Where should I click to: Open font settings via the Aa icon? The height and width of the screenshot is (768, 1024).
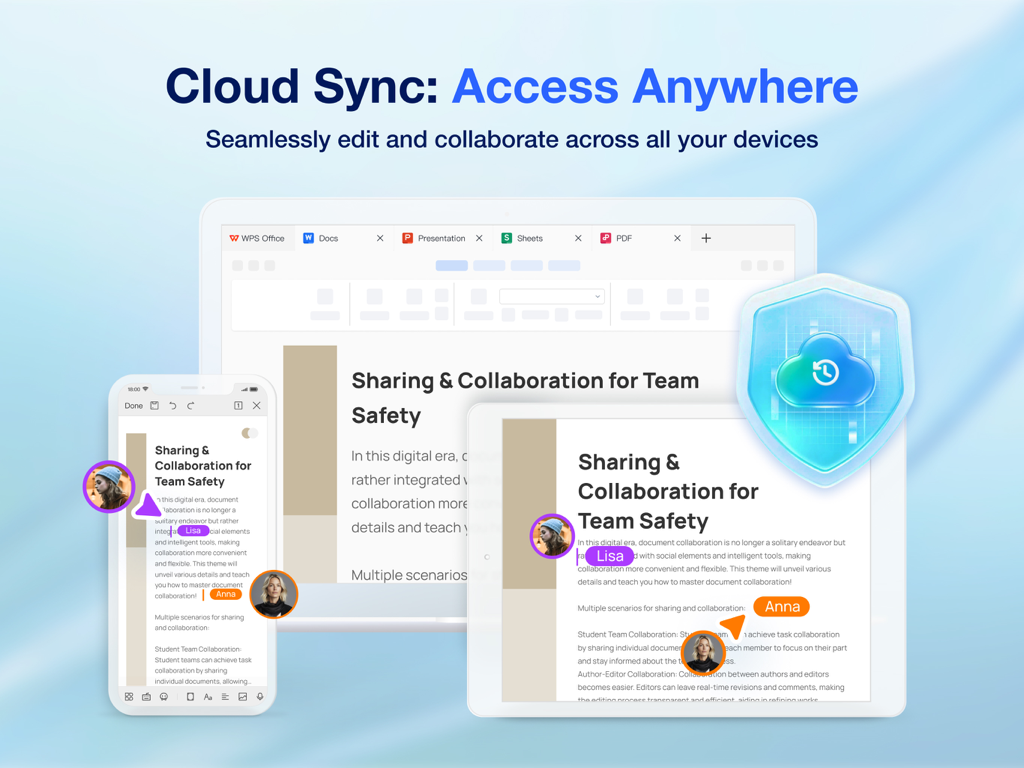click(x=208, y=696)
